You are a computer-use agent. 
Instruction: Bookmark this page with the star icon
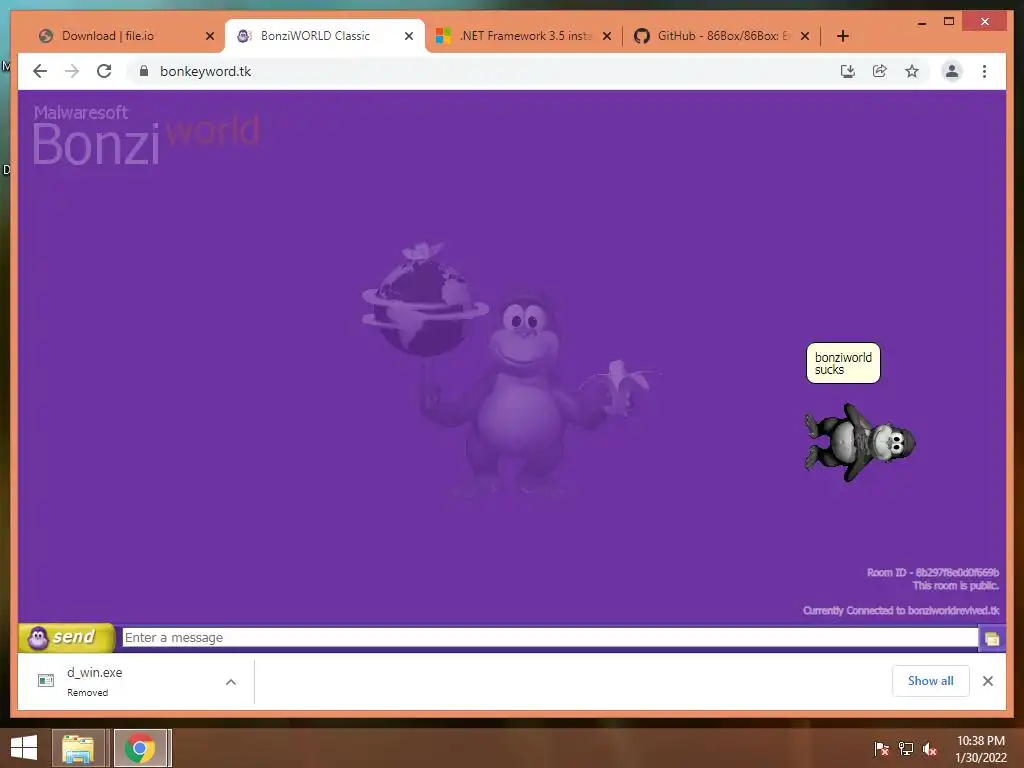pyautogui.click(x=912, y=71)
